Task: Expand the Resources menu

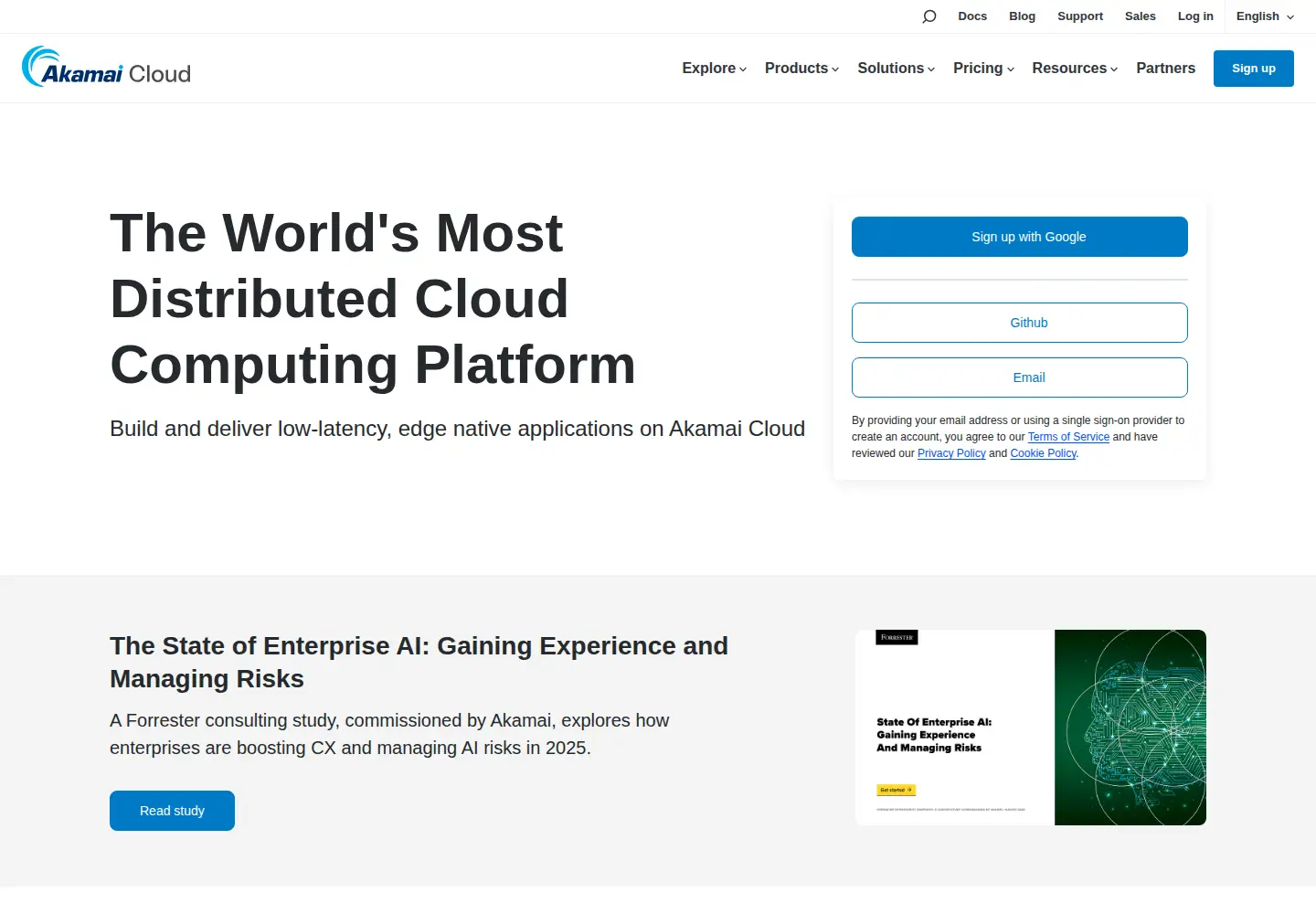Action: pos(1075,69)
